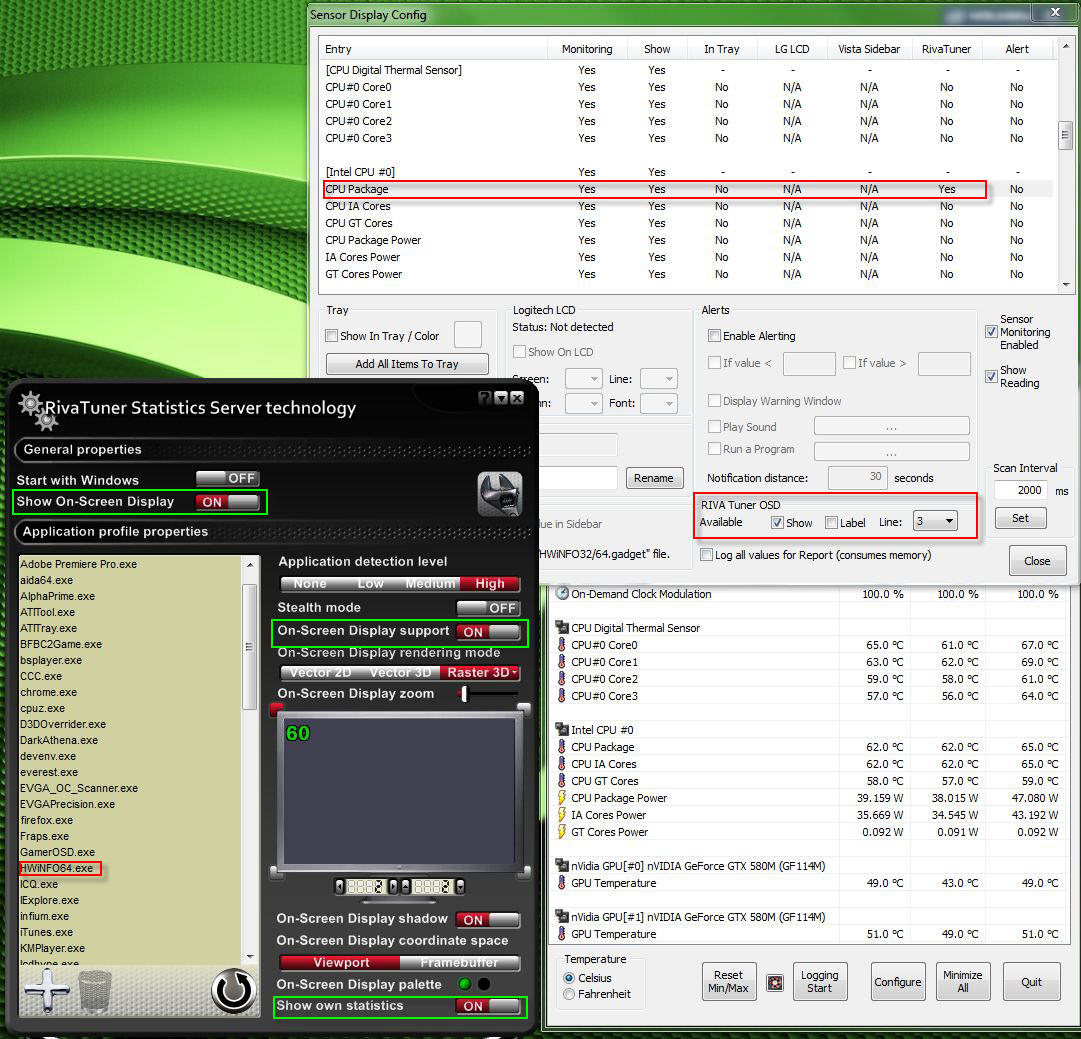Click lightning icon beside IA Cores Power
The image size is (1081, 1039).
point(561,815)
